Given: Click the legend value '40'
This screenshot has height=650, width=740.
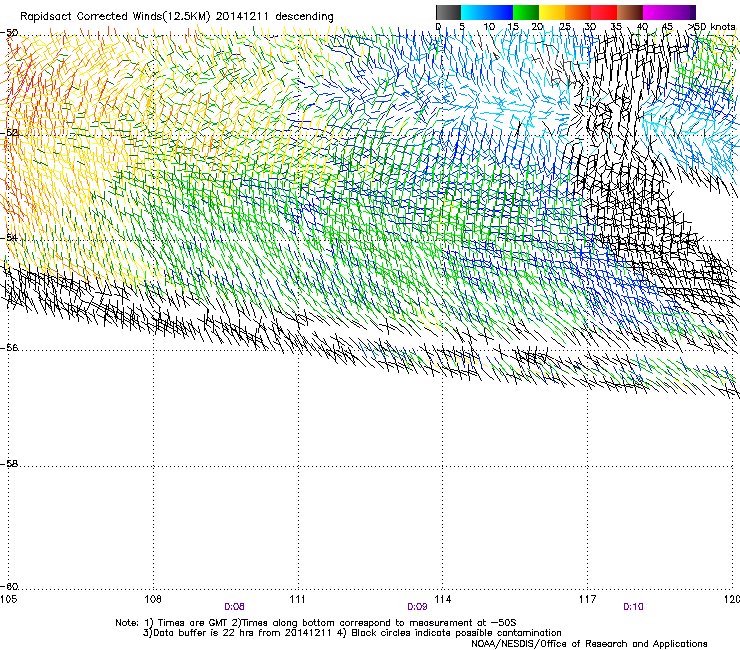Looking at the screenshot, I should pyautogui.click(x=642, y=27).
